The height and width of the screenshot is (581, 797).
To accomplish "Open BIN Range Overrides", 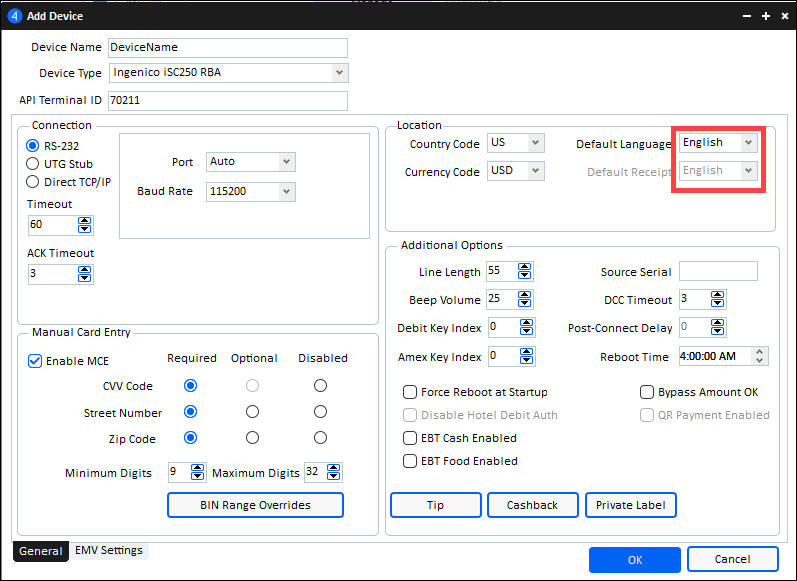I will click(255, 505).
